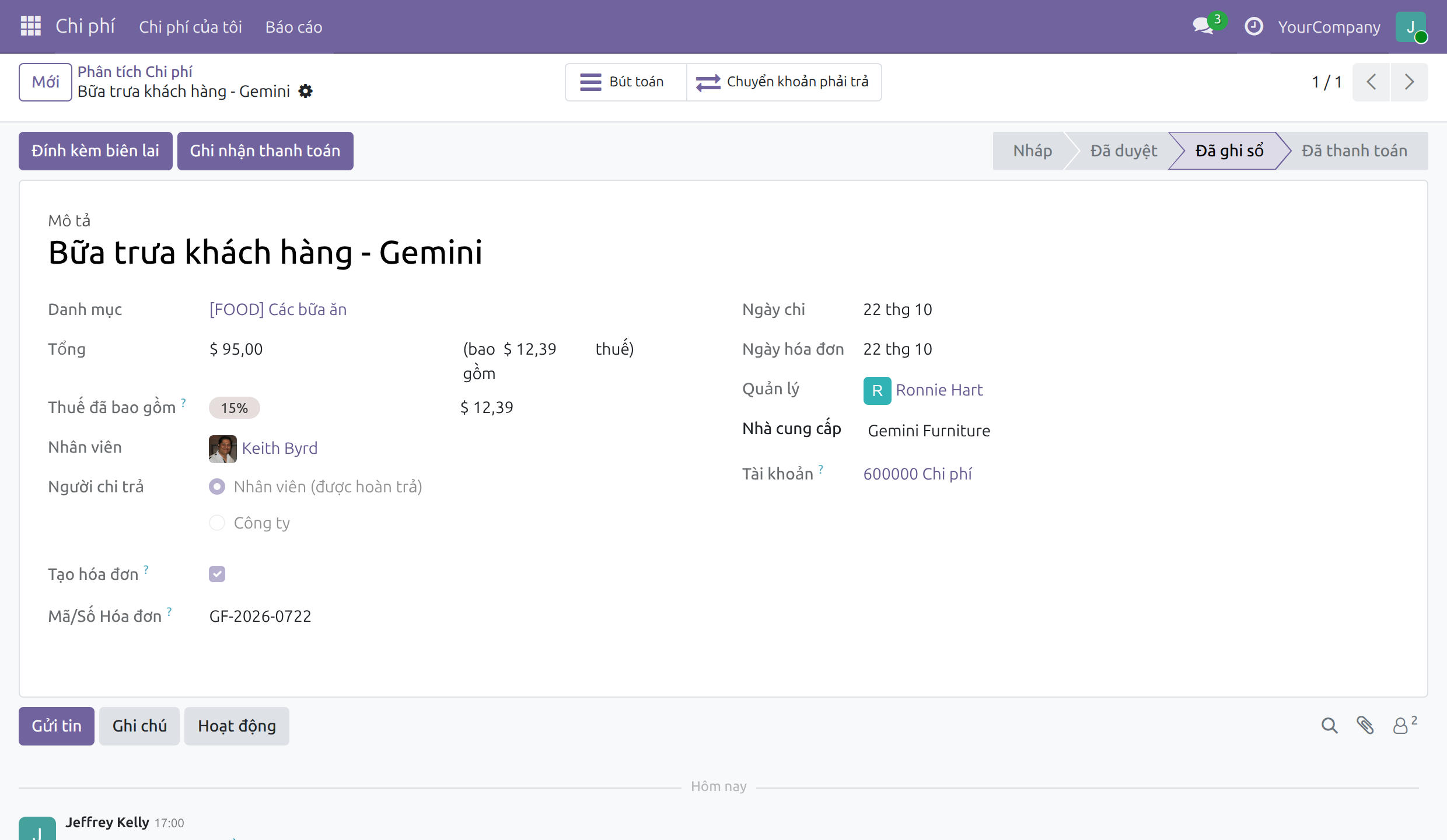Select Đã thanh toán status stage
Image resolution: width=1447 pixels, height=840 pixels.
point(1354,150)
